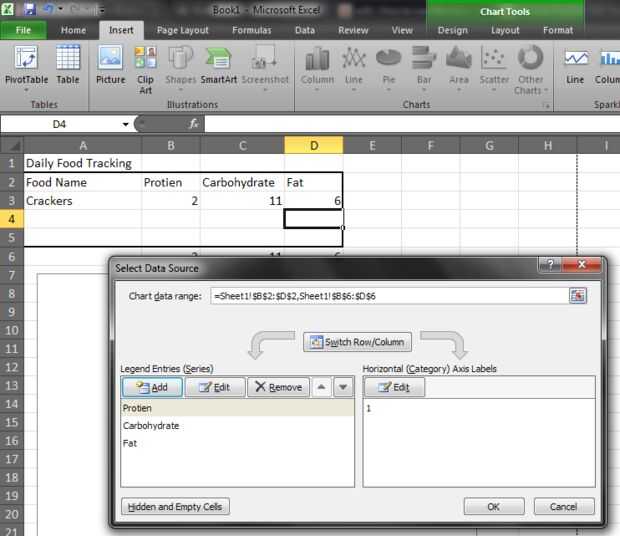
Task: Choose the Pie chart type
Action: point(389,68)
